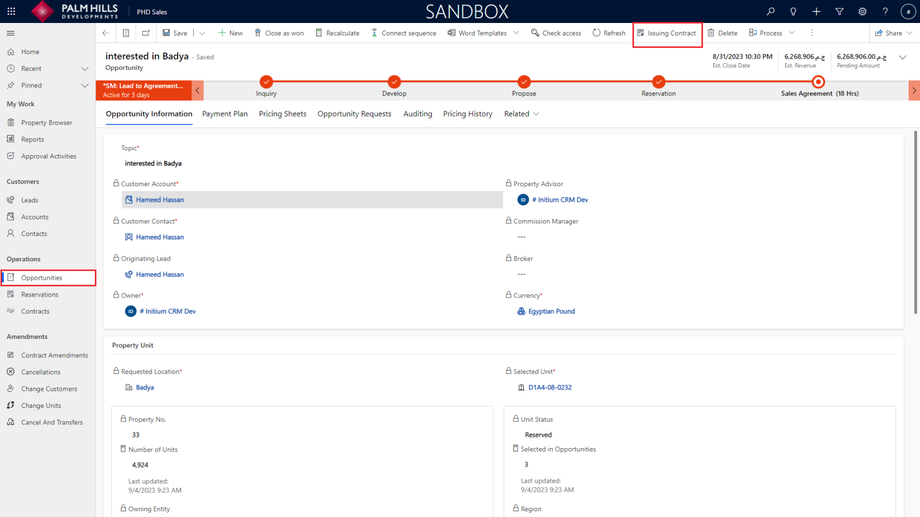Refresh the record
This screenshot has height=517, width=920.
[608, 33]
